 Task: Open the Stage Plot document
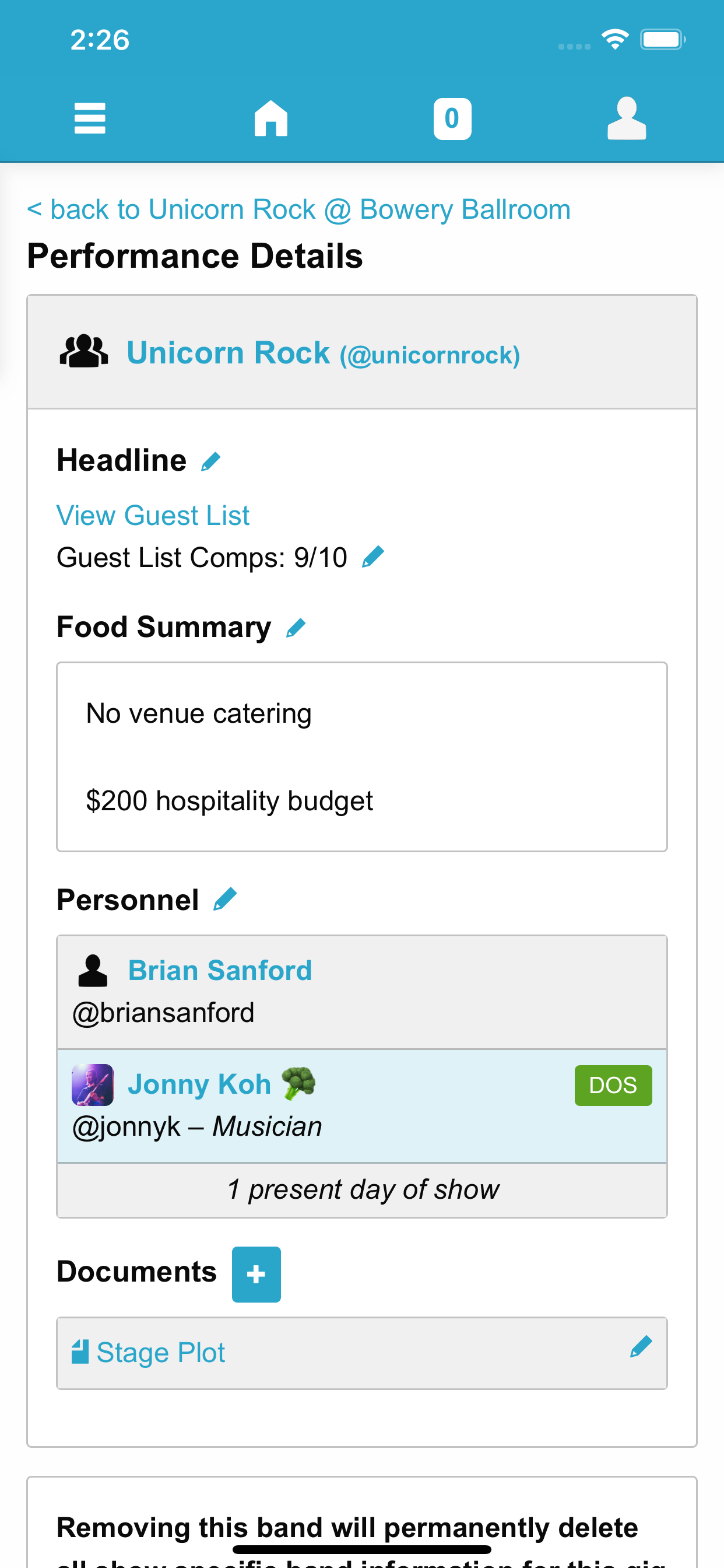coord(160,1353)
